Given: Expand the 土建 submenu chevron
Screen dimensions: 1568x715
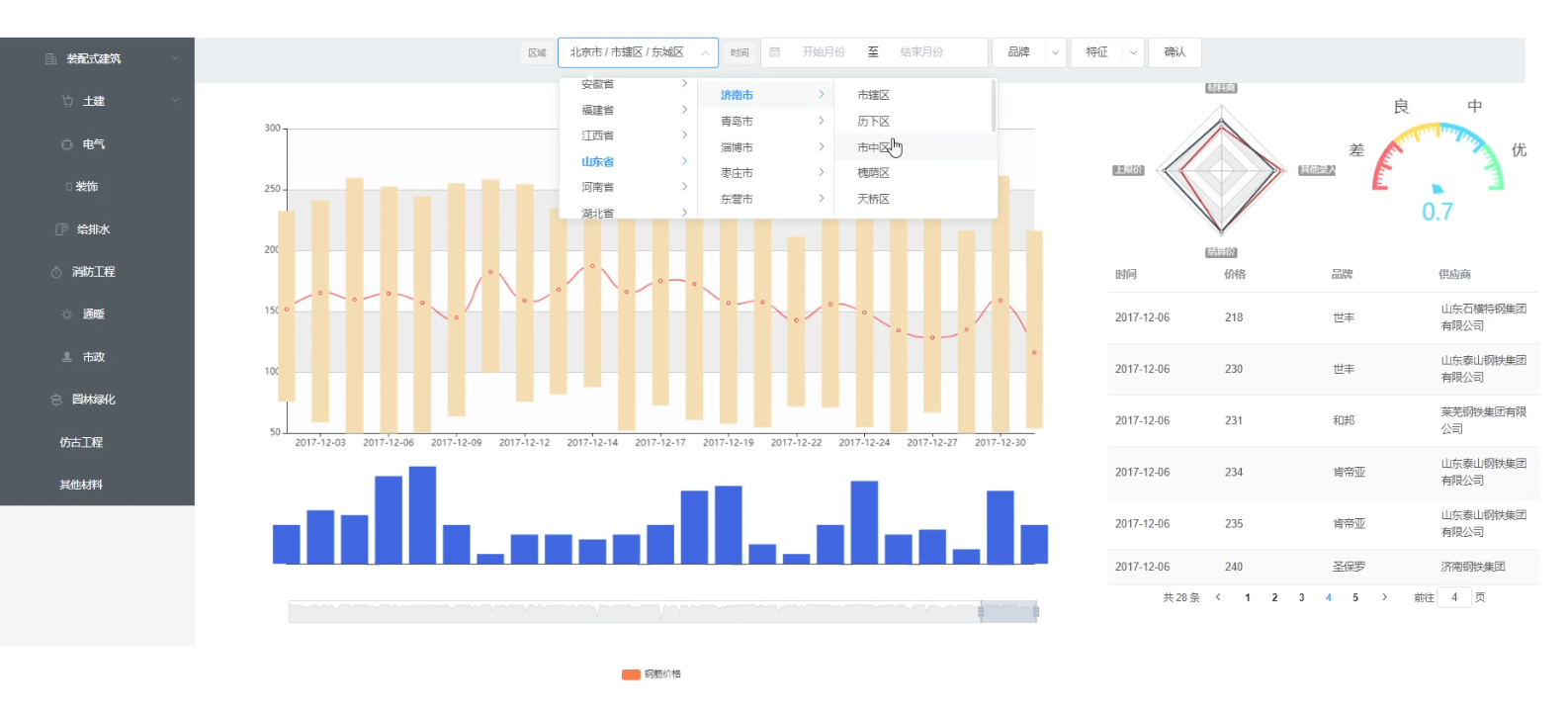Looking at the screenshot, I should pyautogui.click(x=175, y=101).
